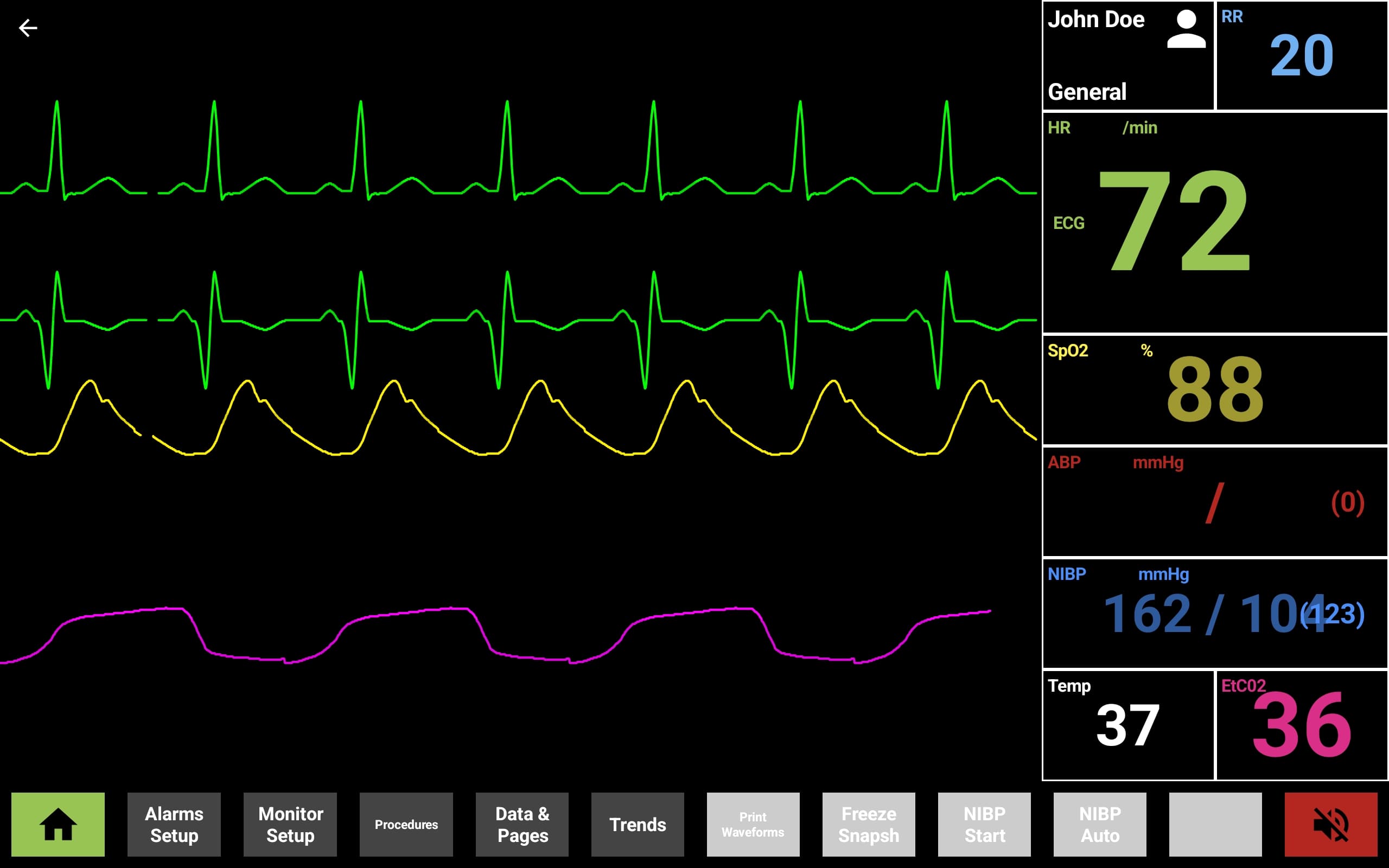Select the Temp 37 tile
Image resolution: width=1389 pixels, height=868 pixels.
pyautogui.click(x=1127, y=726)
